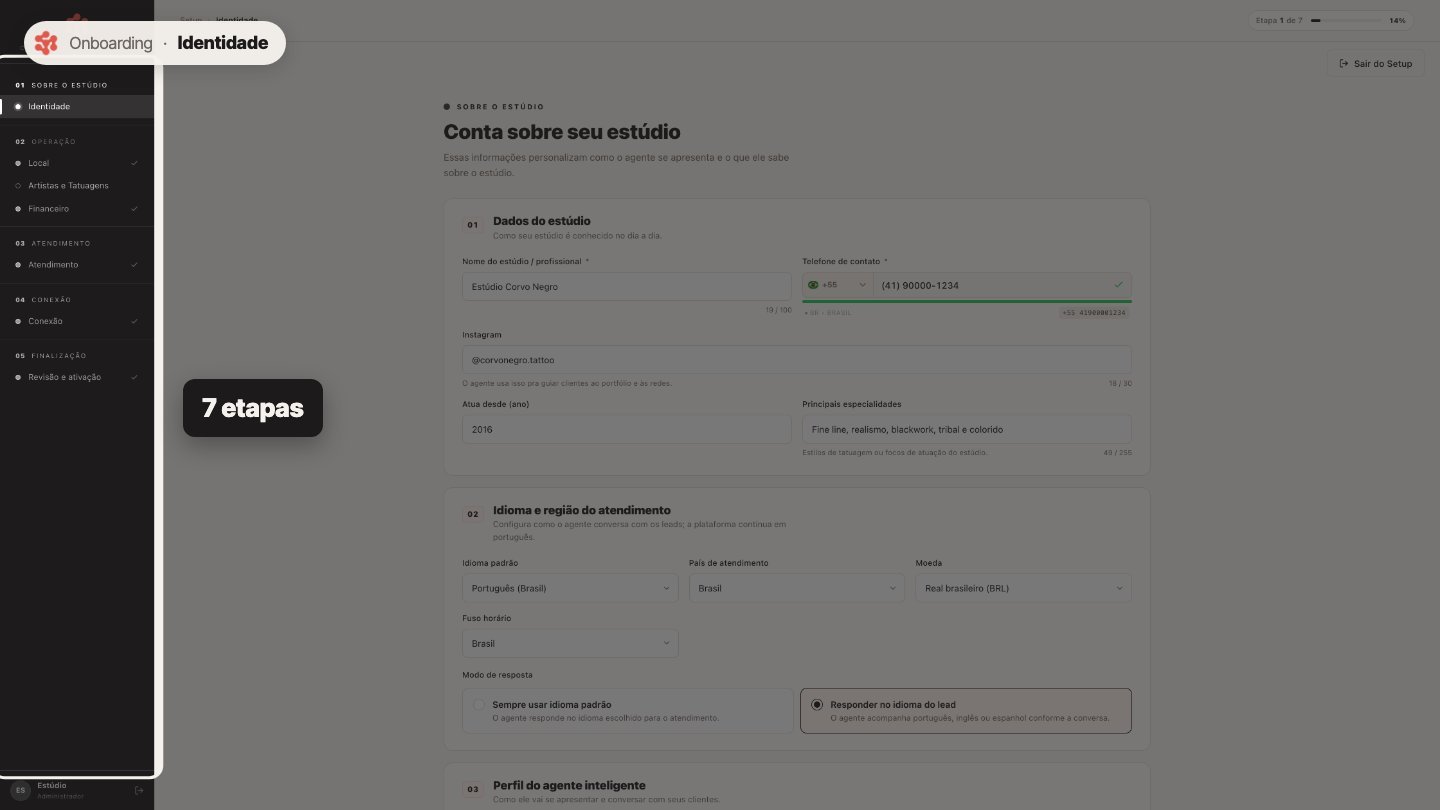The width and height of the screenshot is (1440, 810).
Task: Click the 01 badge beside Dados do estúdio
Action: point(473,226)
